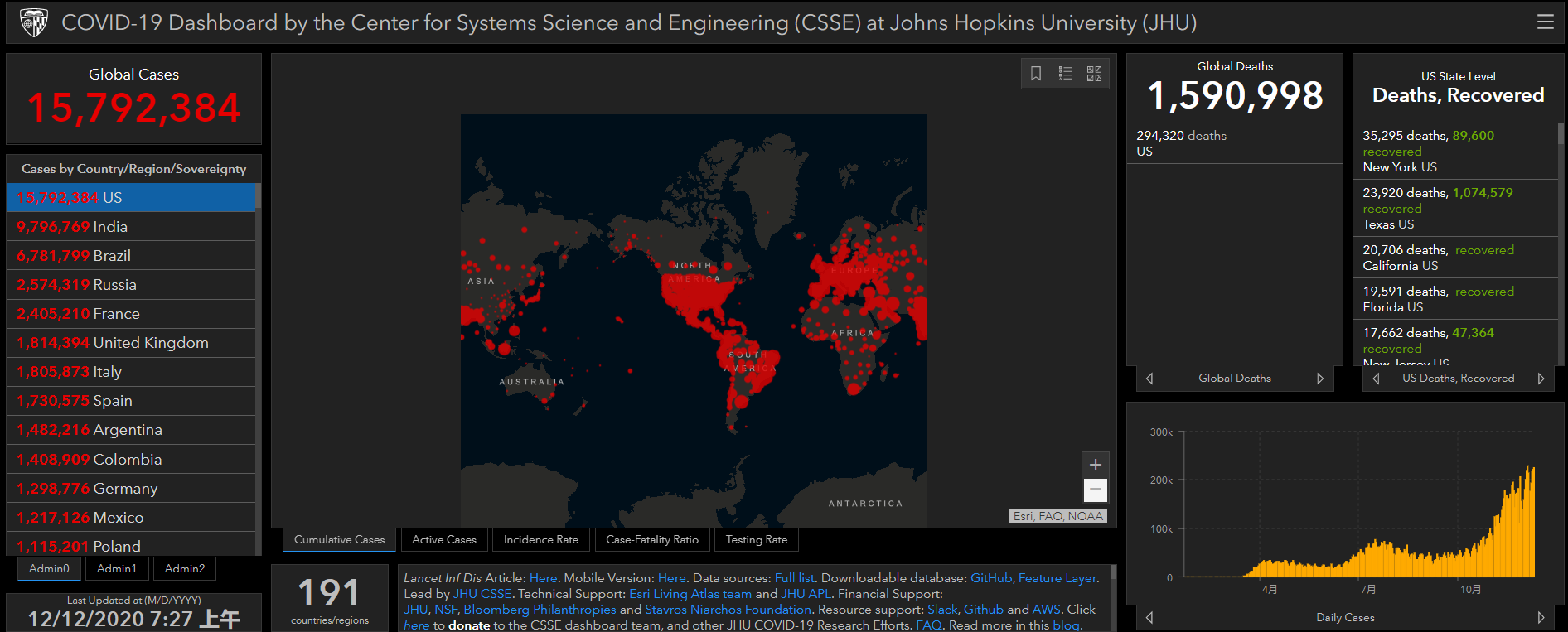The image size is (1568, 632).
Task: Select India in the cases list
Action: point(131,227)
